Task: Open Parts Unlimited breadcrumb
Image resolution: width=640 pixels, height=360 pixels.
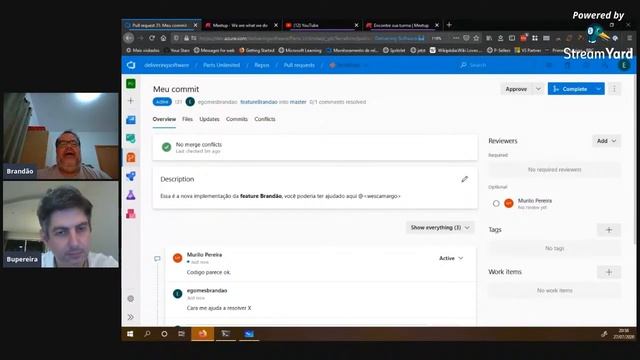Action: click(x=222, y=65)
